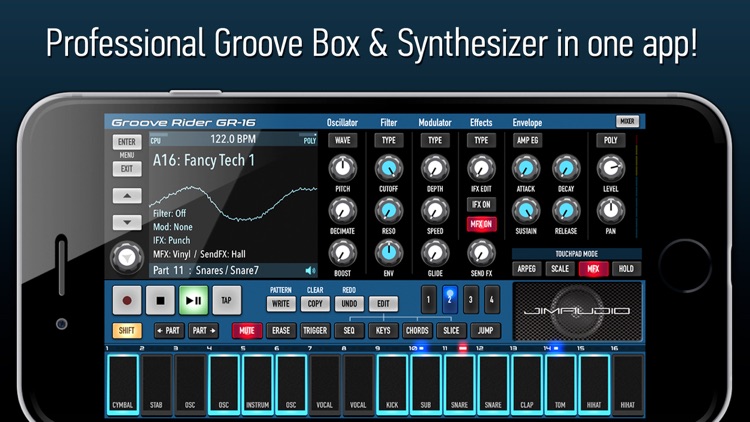Select MFX touchpad mode
Screen dimensions: 750x422
593,269
